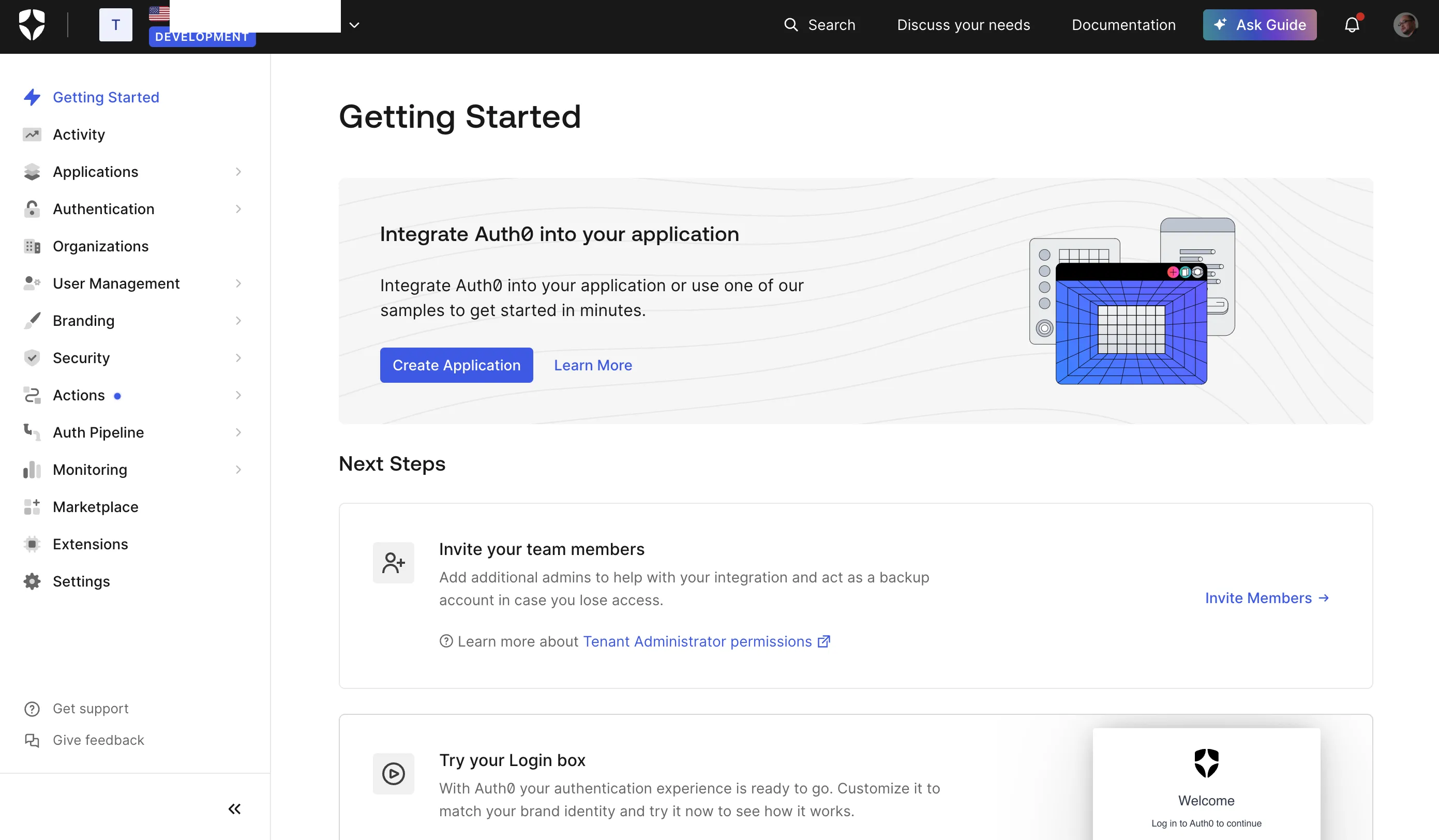Expand the Authentication submenu
The image size is (1439, 840).
[x=237, y=208]
